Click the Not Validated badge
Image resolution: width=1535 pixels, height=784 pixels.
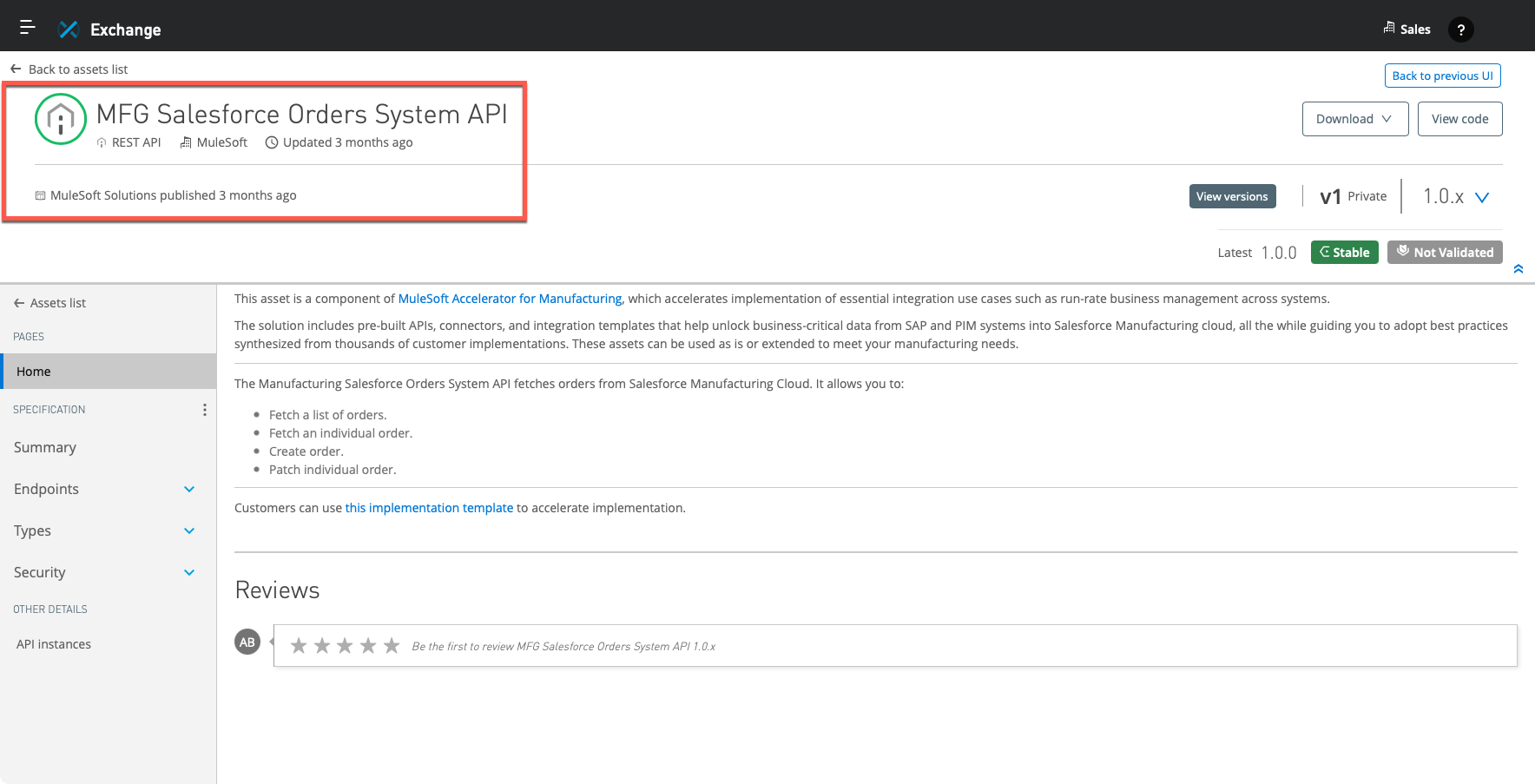coord(1445,252)
